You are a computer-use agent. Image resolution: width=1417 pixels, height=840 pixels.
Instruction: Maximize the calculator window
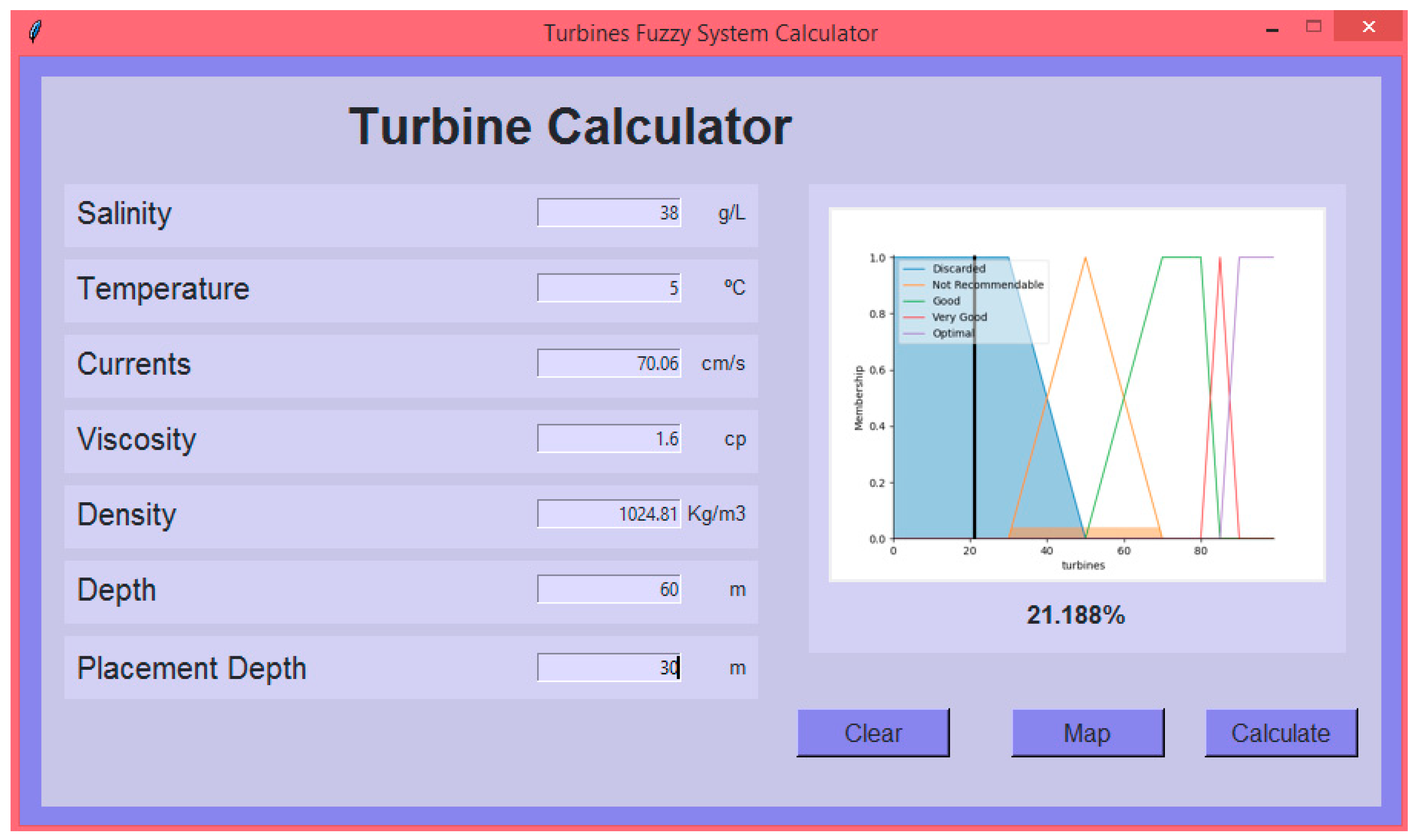[1314, 26]
